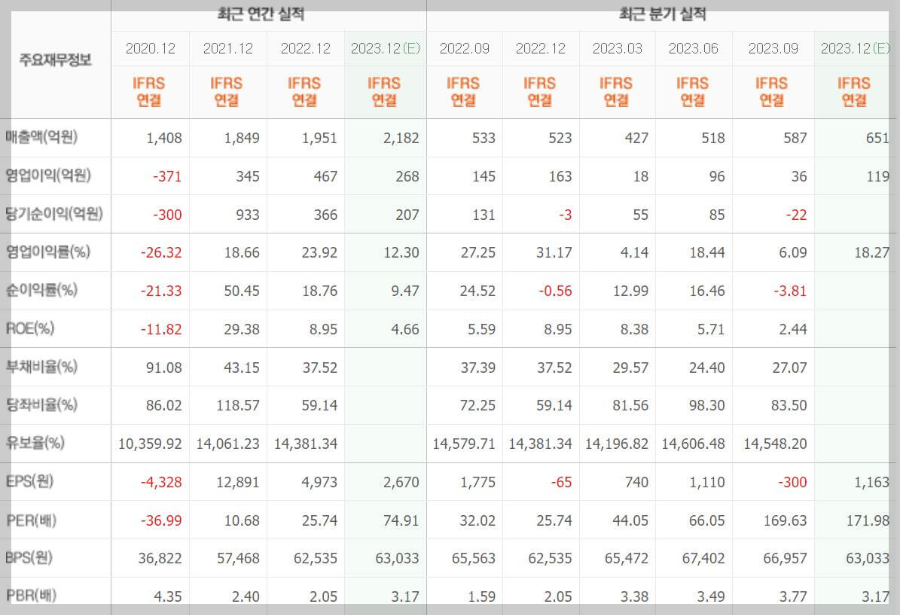Click ROE value 2.44 for 2023.09

click(793, 330)
